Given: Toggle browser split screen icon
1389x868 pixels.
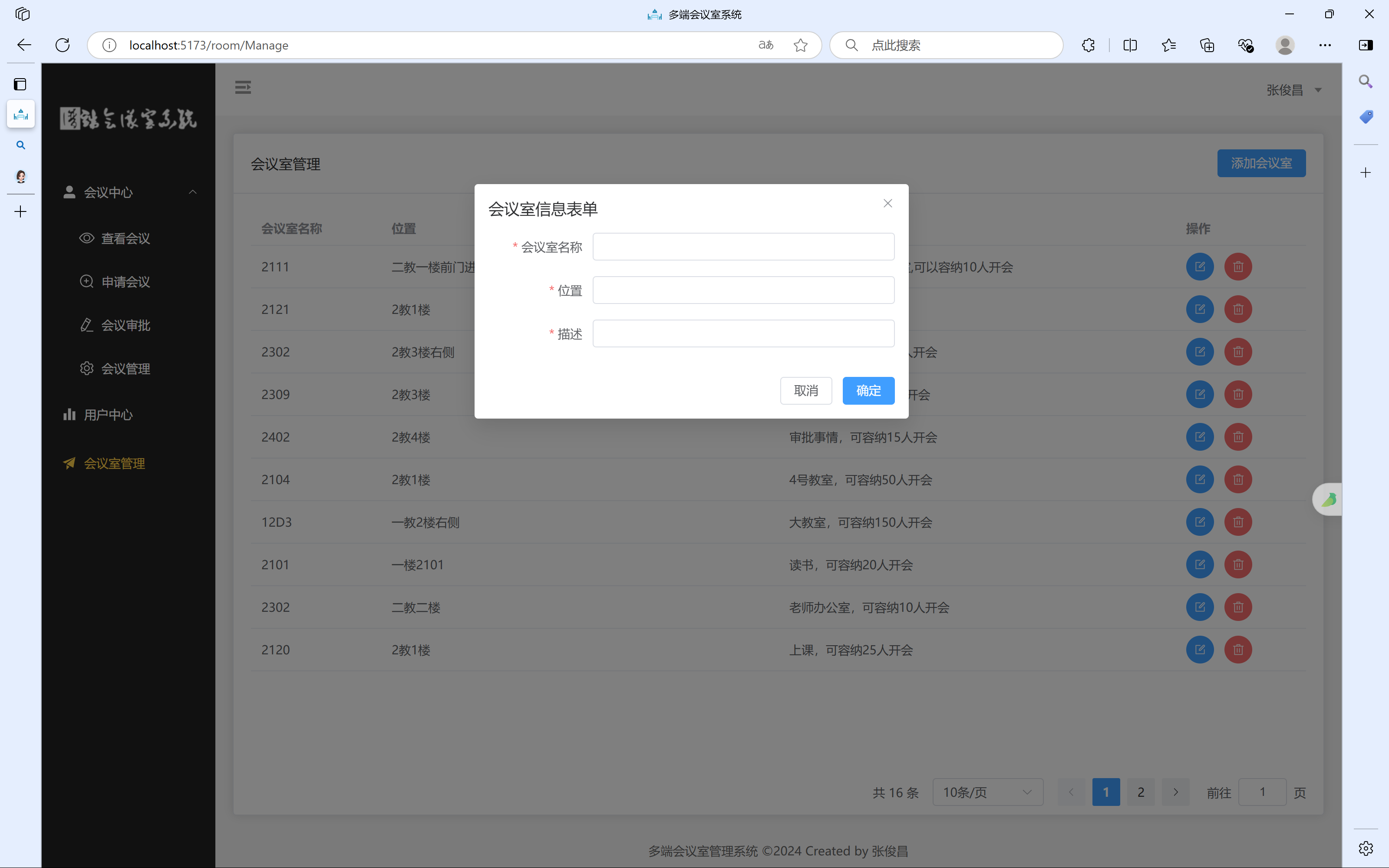Looking at the screenshot, I should [1130, 45].
